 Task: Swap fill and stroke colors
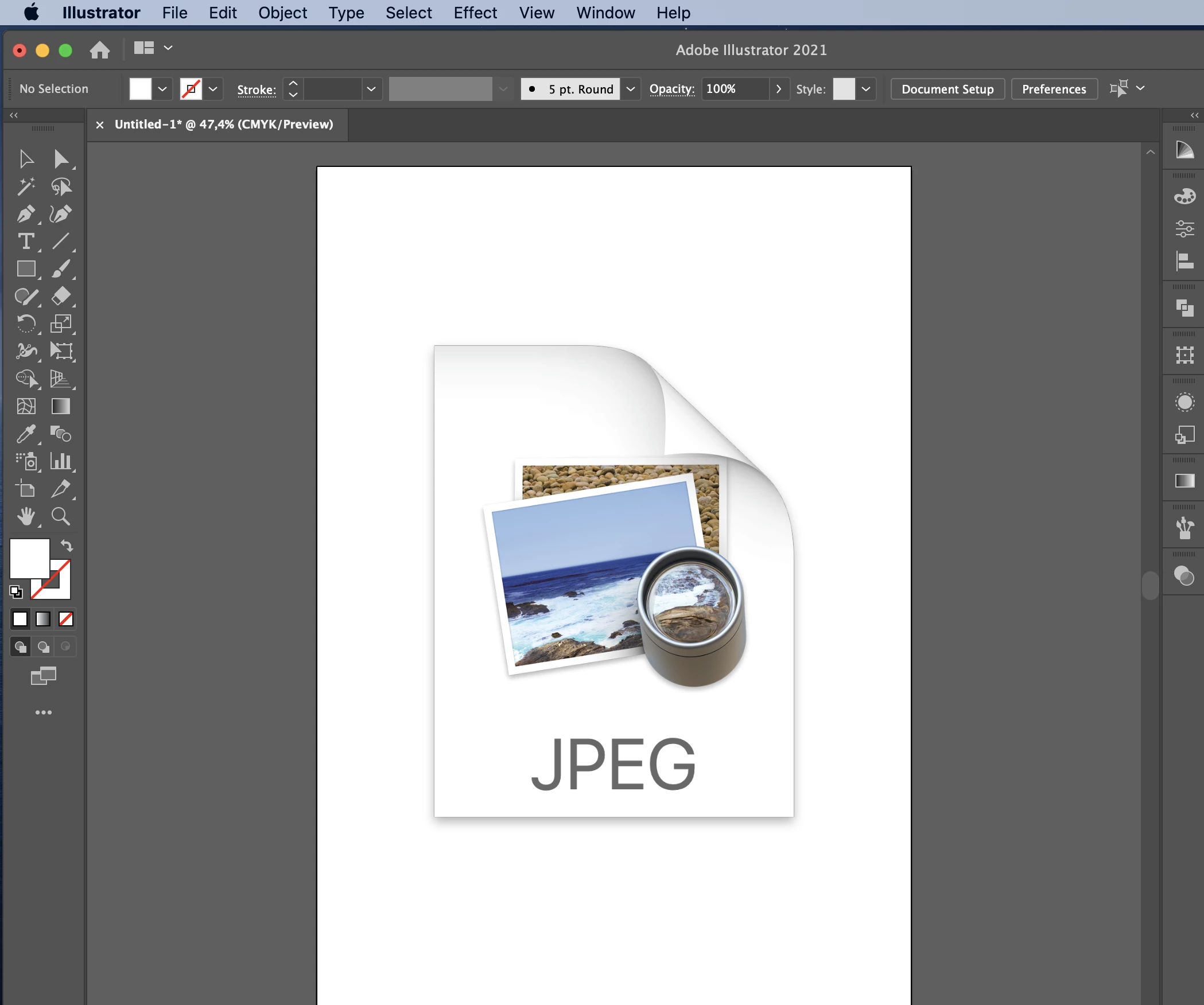pyautogui.click(x=67, y=546)
